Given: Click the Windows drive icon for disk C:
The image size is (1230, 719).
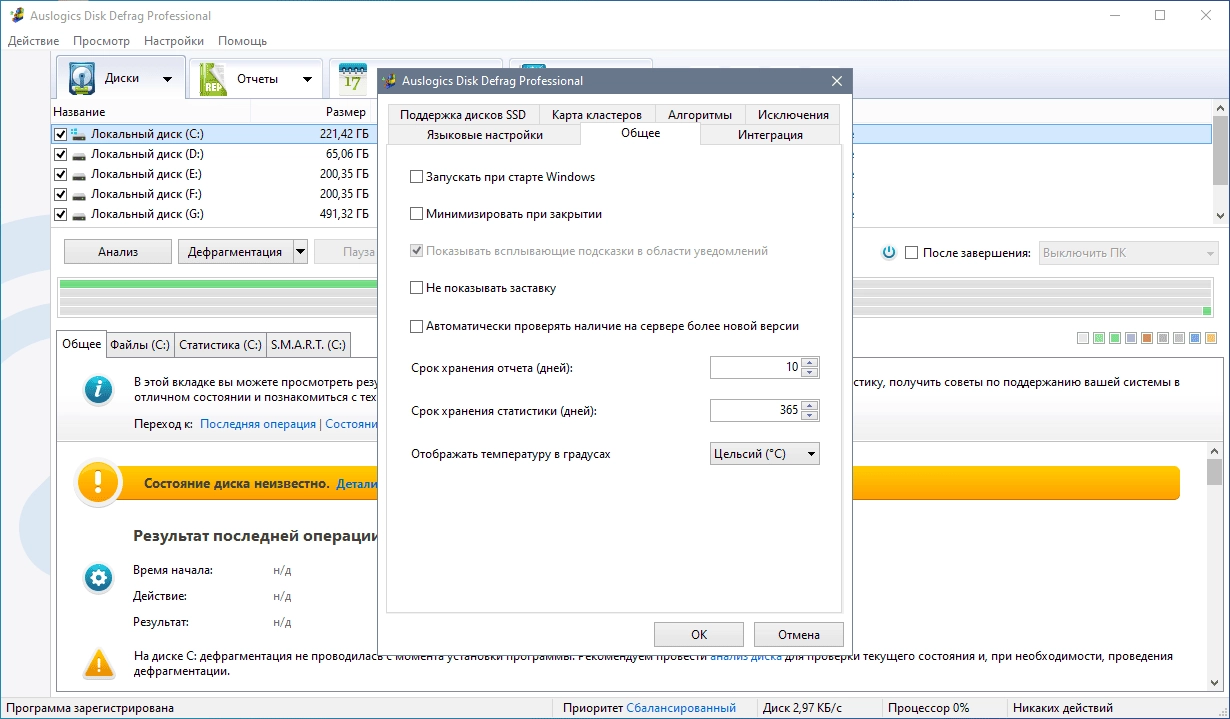Looking at the screenshot, I should point(78,134).
